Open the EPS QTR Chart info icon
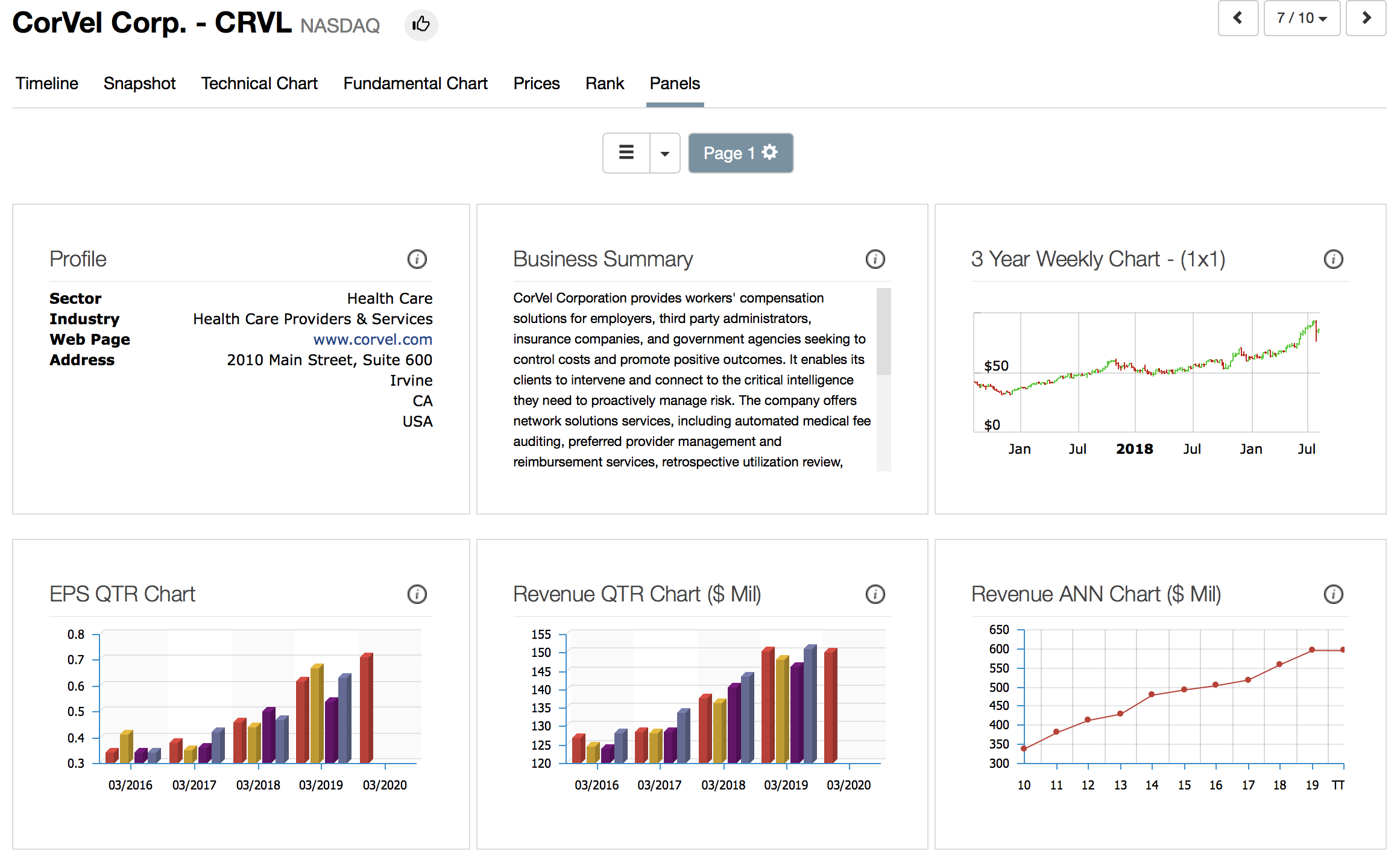 [x=417, y=594]
